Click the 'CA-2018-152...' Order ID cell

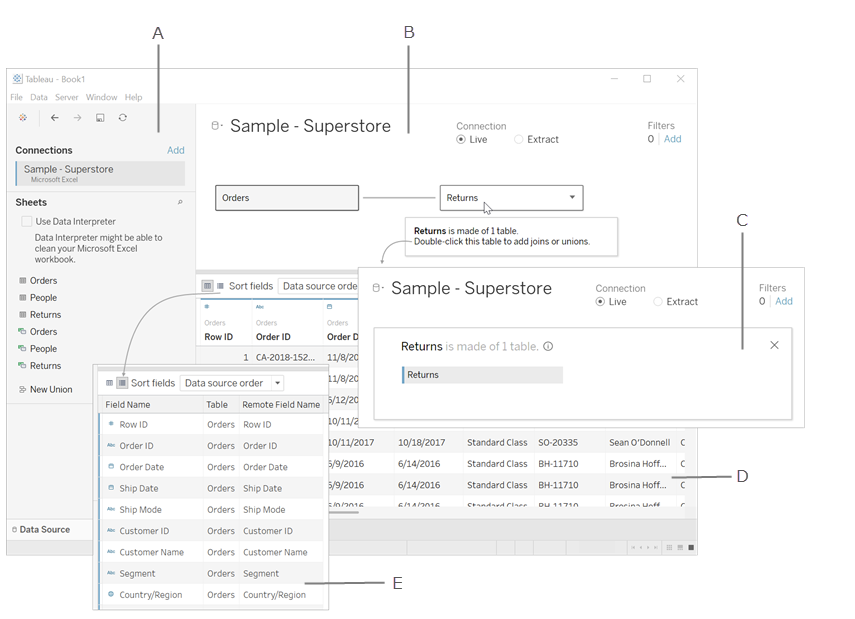click(x=285, y=357)
